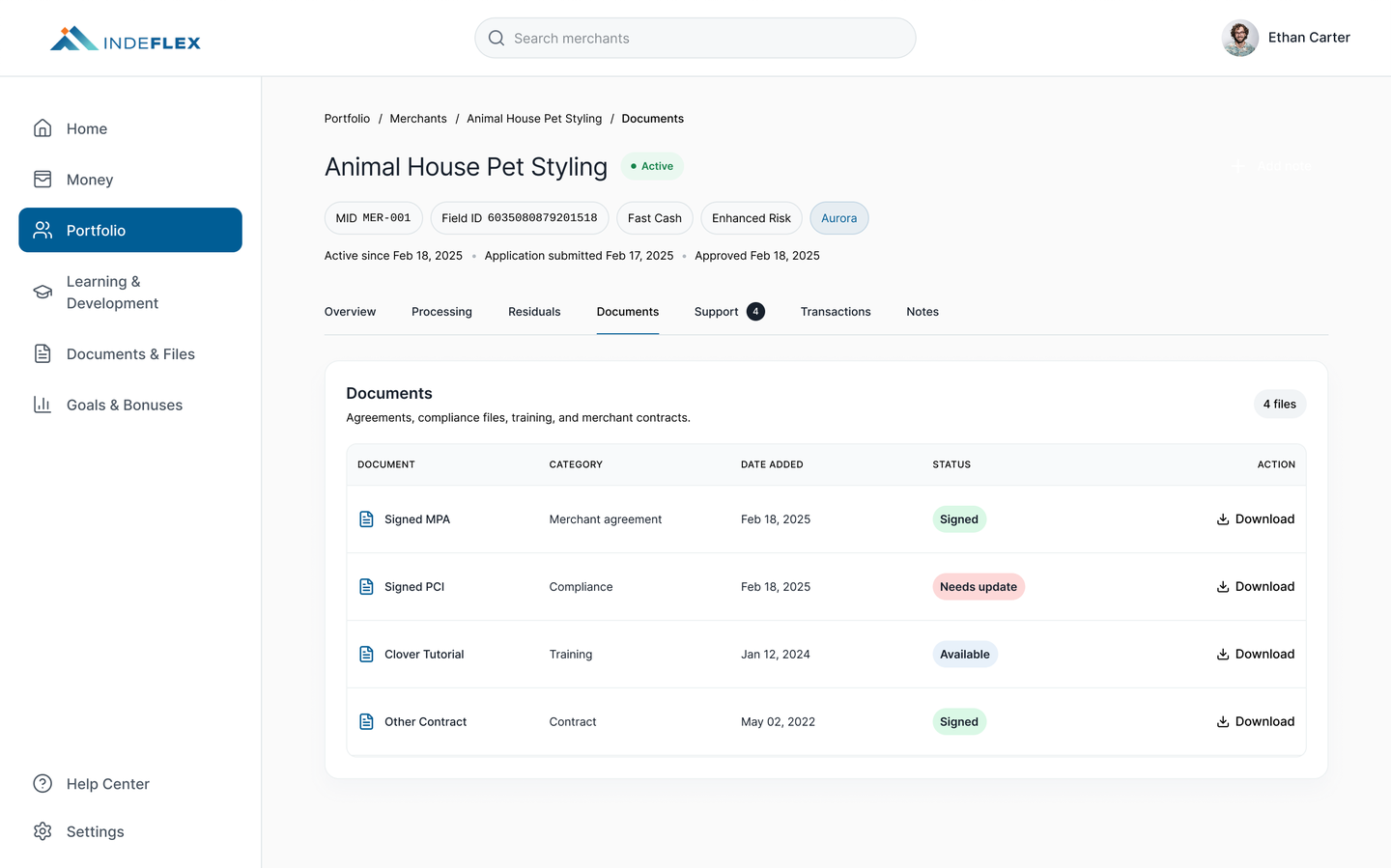Click the file icon beside Signed MPA
The image size is (1391, 868).
coord(366,519)
